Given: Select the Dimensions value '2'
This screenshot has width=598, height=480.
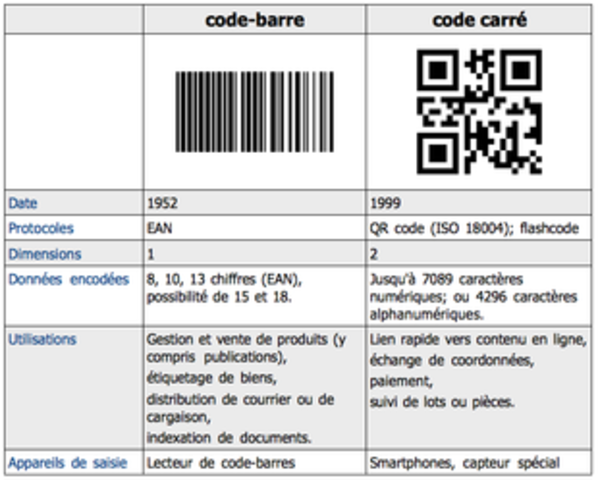Looking at the screenshot, I should 373,254.
